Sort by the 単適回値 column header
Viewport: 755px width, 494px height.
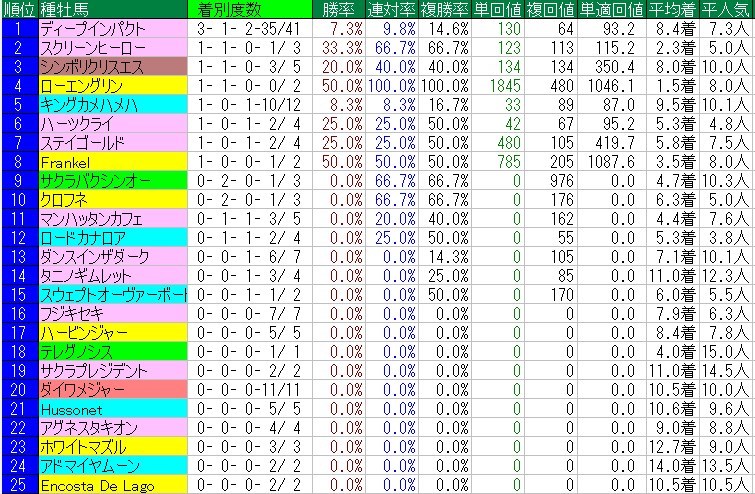point(612,9)
